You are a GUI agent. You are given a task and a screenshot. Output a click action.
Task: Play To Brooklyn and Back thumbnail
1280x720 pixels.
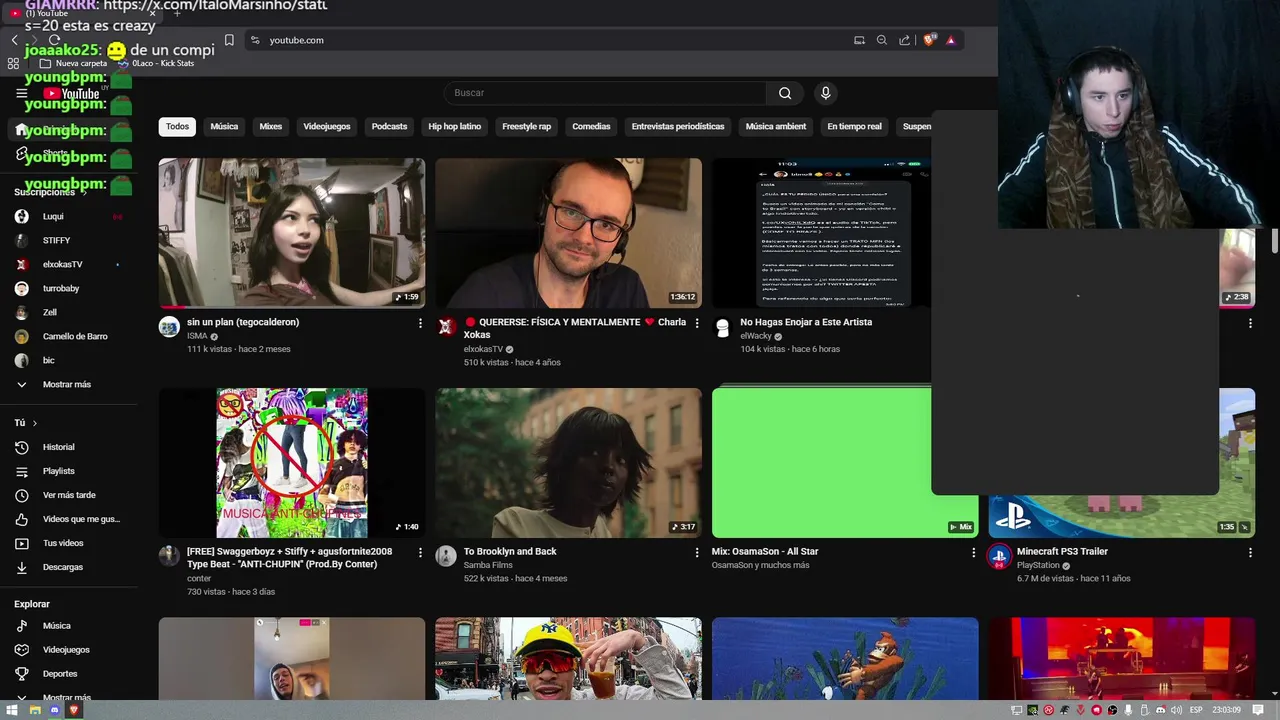568,463
